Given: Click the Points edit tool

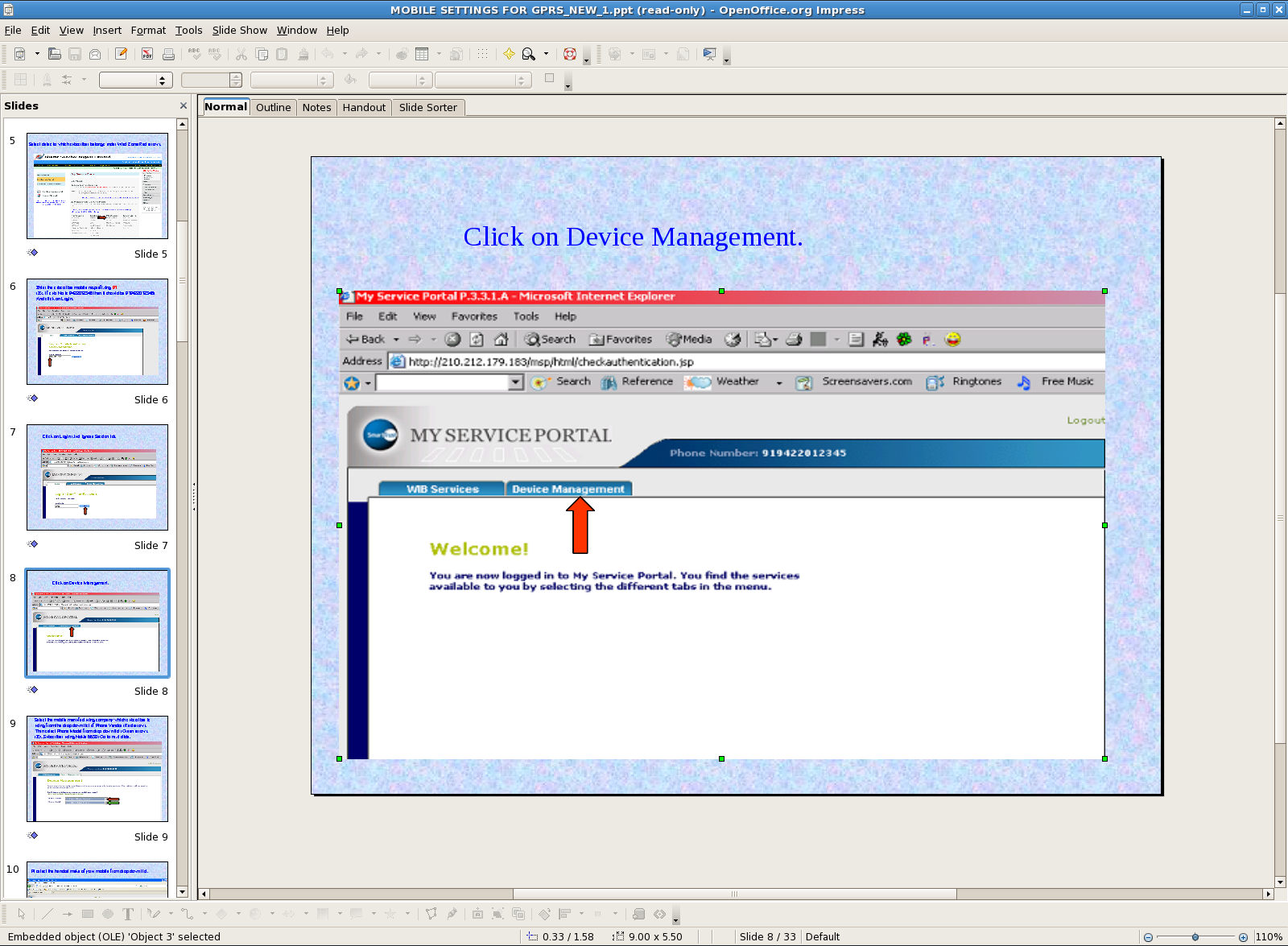Looking at the screenshot, I should point(431,914).
